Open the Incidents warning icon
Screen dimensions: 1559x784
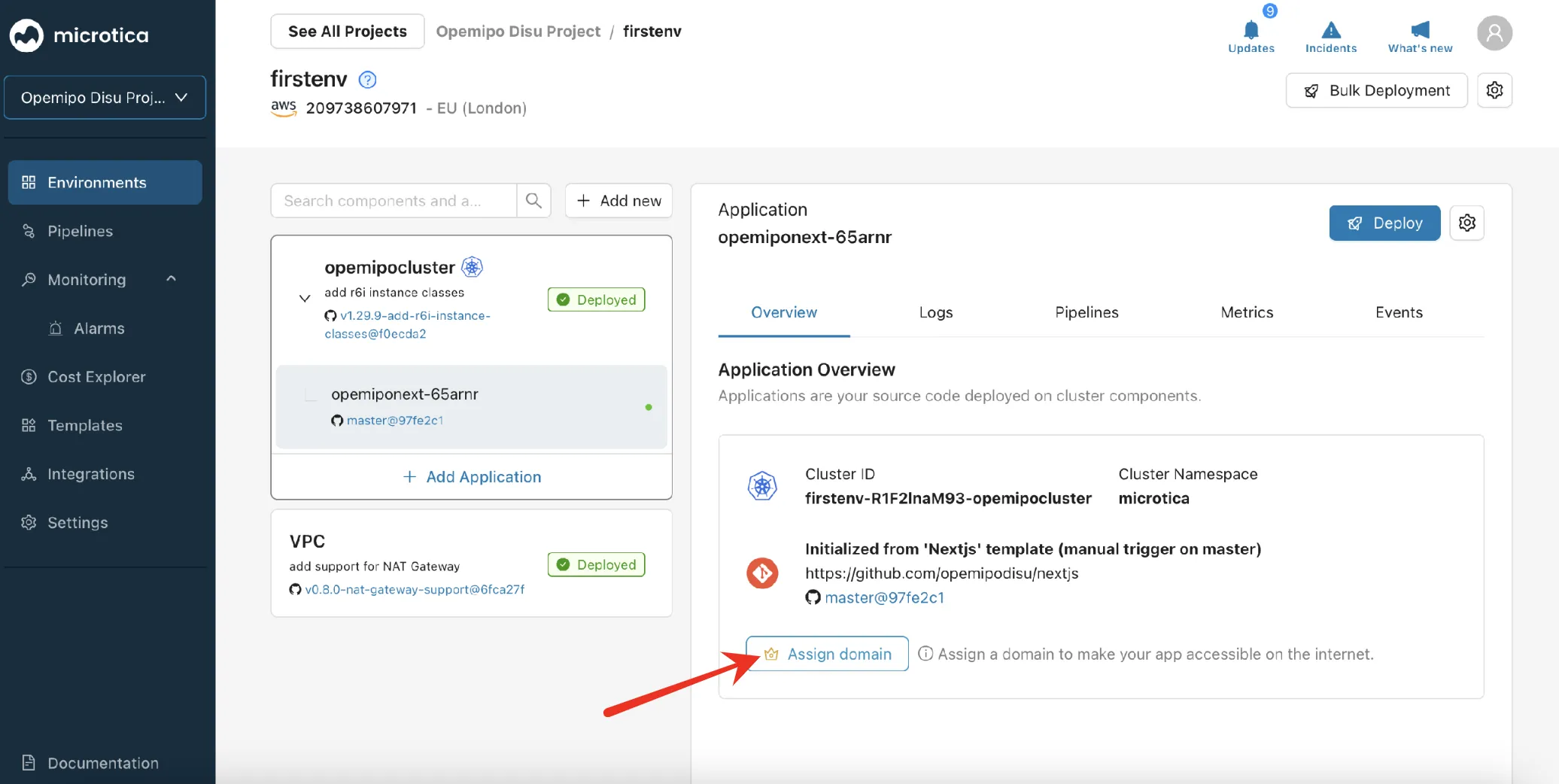coord(1330,30)
